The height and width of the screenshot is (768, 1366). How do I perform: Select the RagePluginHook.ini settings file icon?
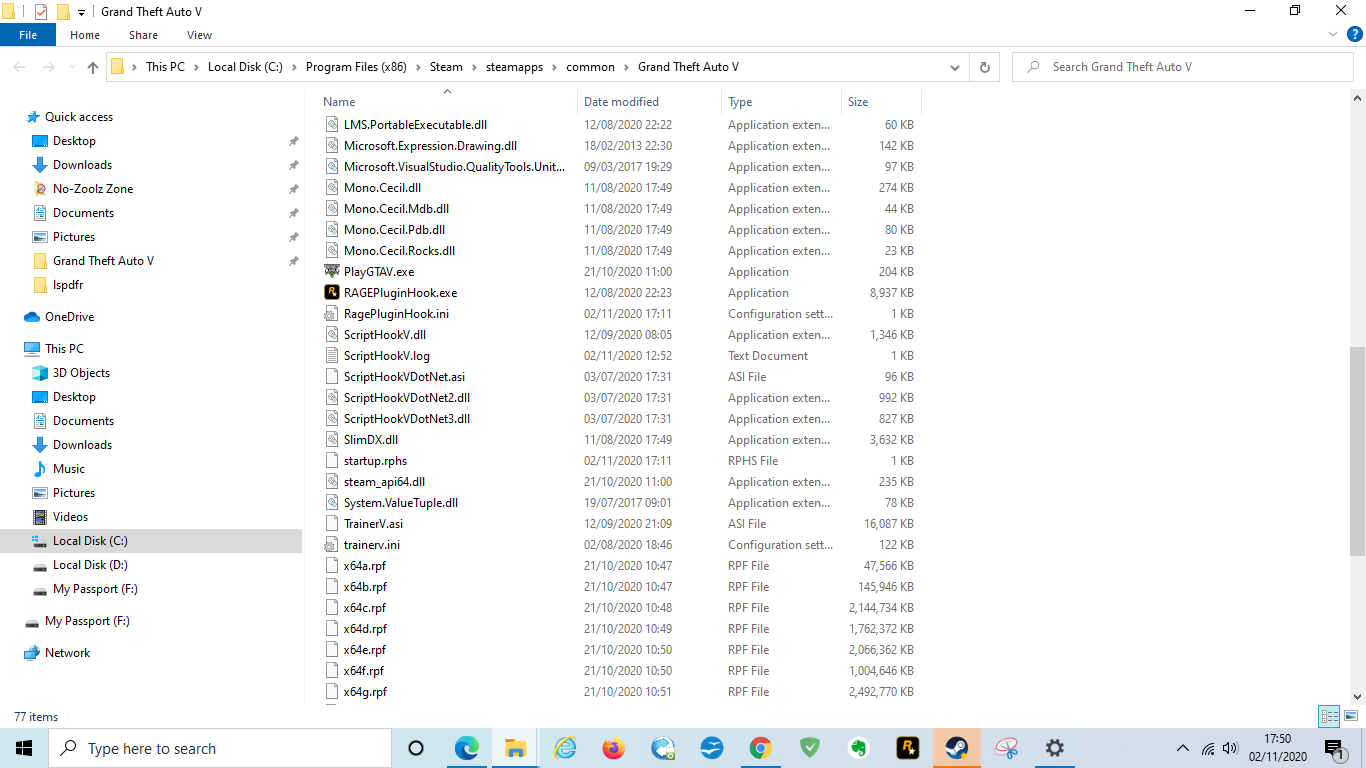[x=333, y=314]
